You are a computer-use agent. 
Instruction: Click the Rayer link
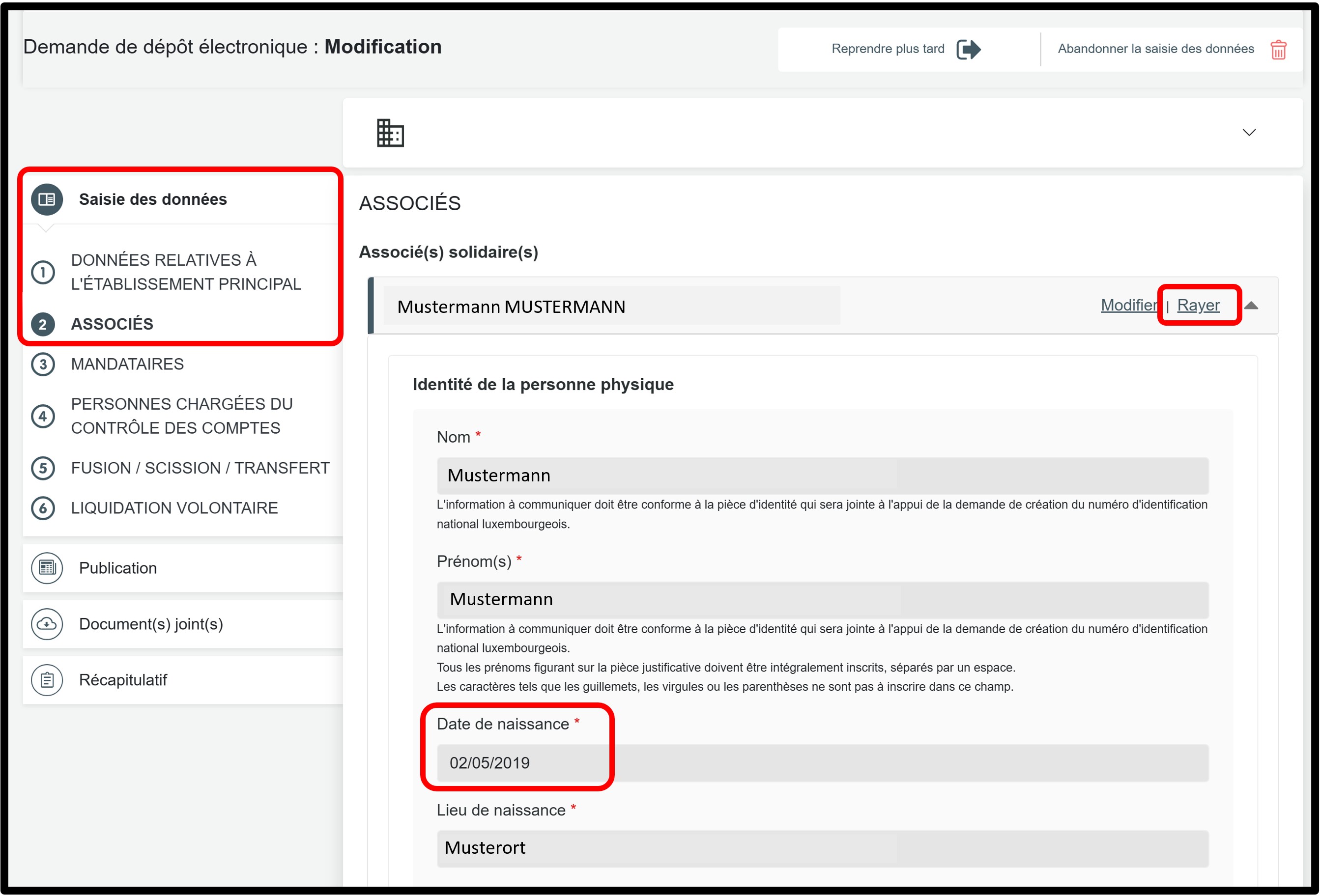pyautogui.click(x=1198, y=306)
